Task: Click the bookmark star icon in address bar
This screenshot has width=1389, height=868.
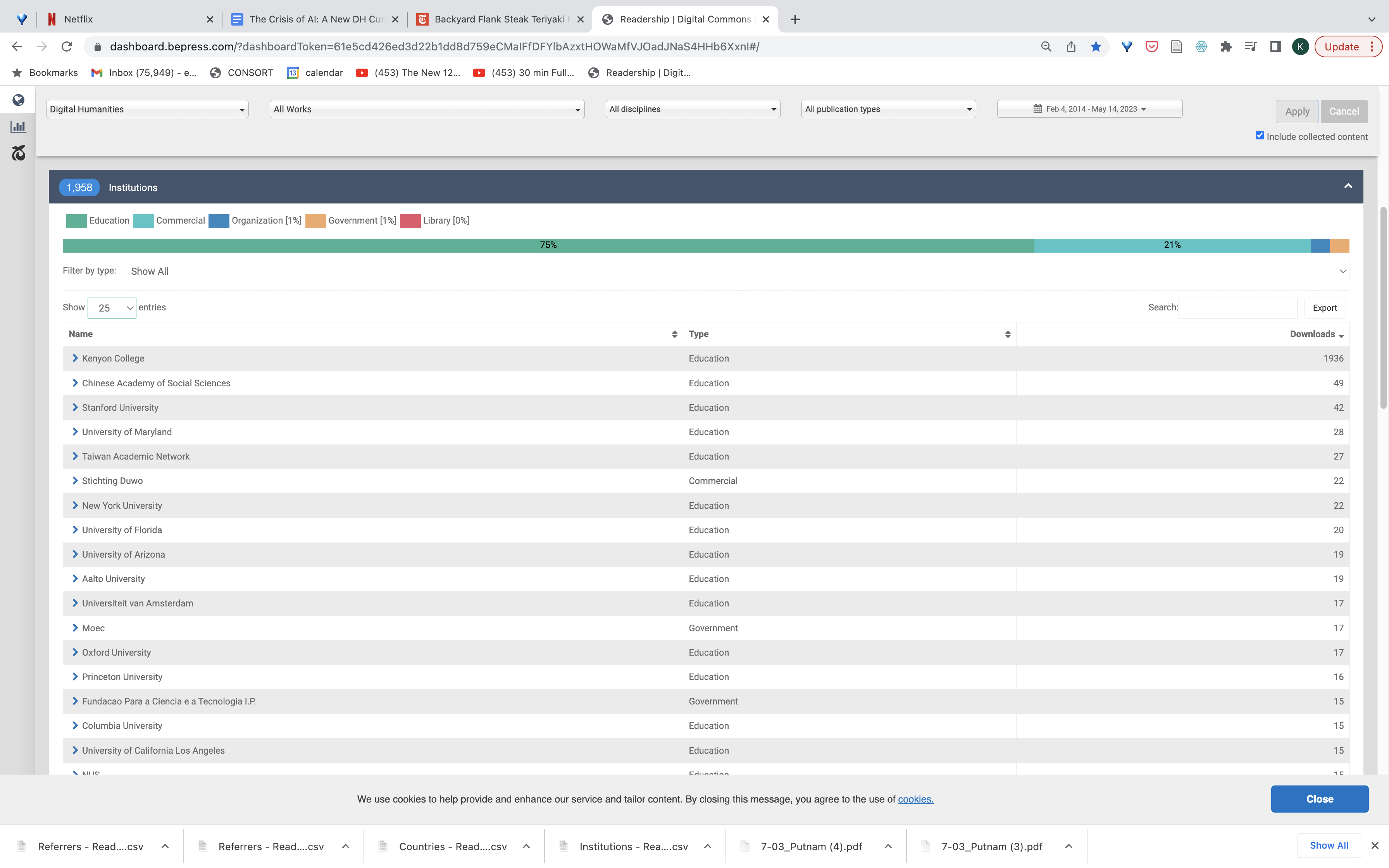Action: pyautogui.click(x=1096, y=46)
